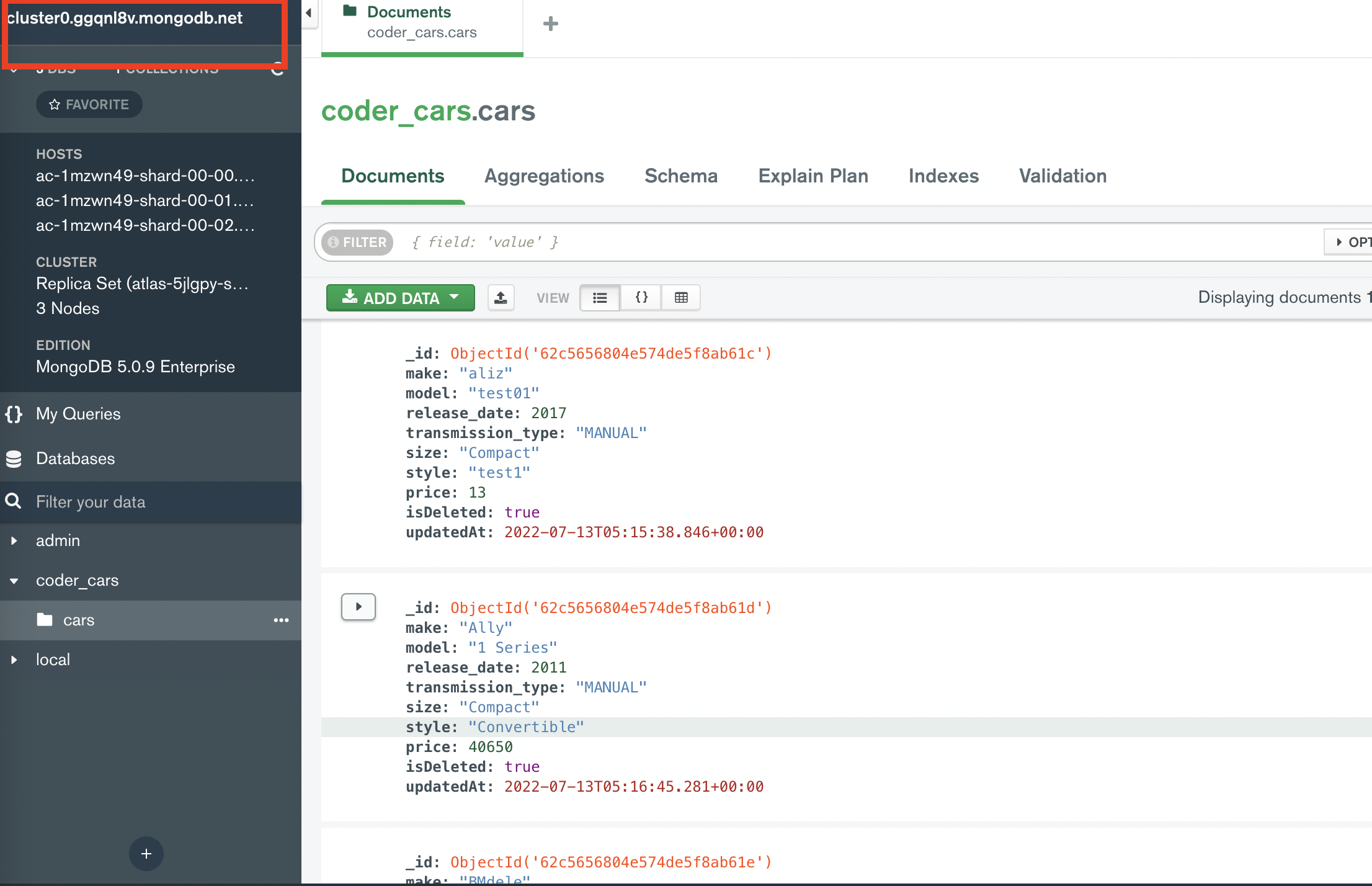Click the MongoDB 5.0.9 Enterprise edition text
Screen dimensions: 1372x886
(x=135, y=367)
